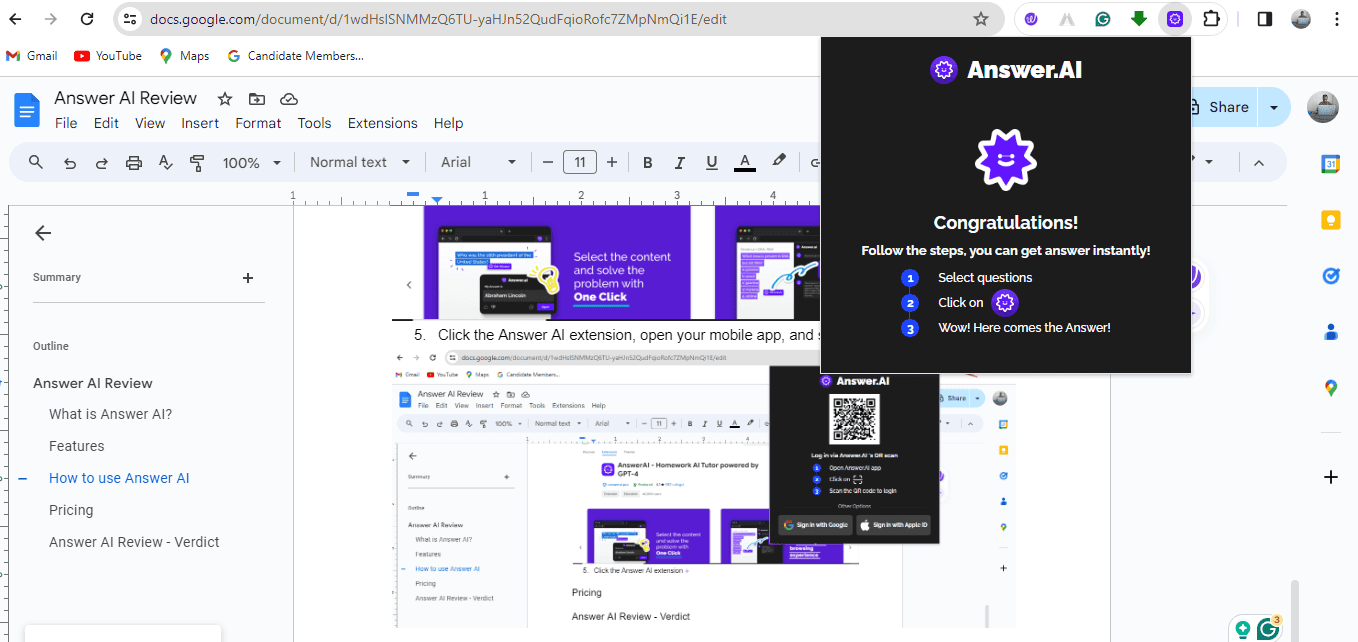Open Google Keep from the side panel
Viewport: 1358px width, 642px height.
click(1330, 219)
